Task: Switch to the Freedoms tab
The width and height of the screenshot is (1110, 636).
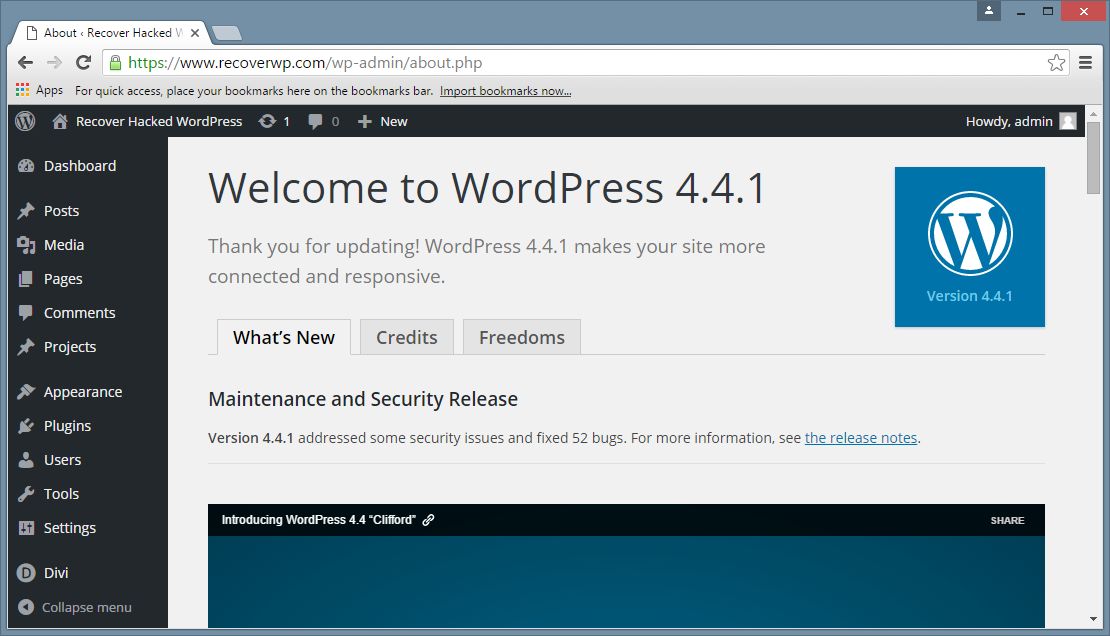Action: click(522, 337)
